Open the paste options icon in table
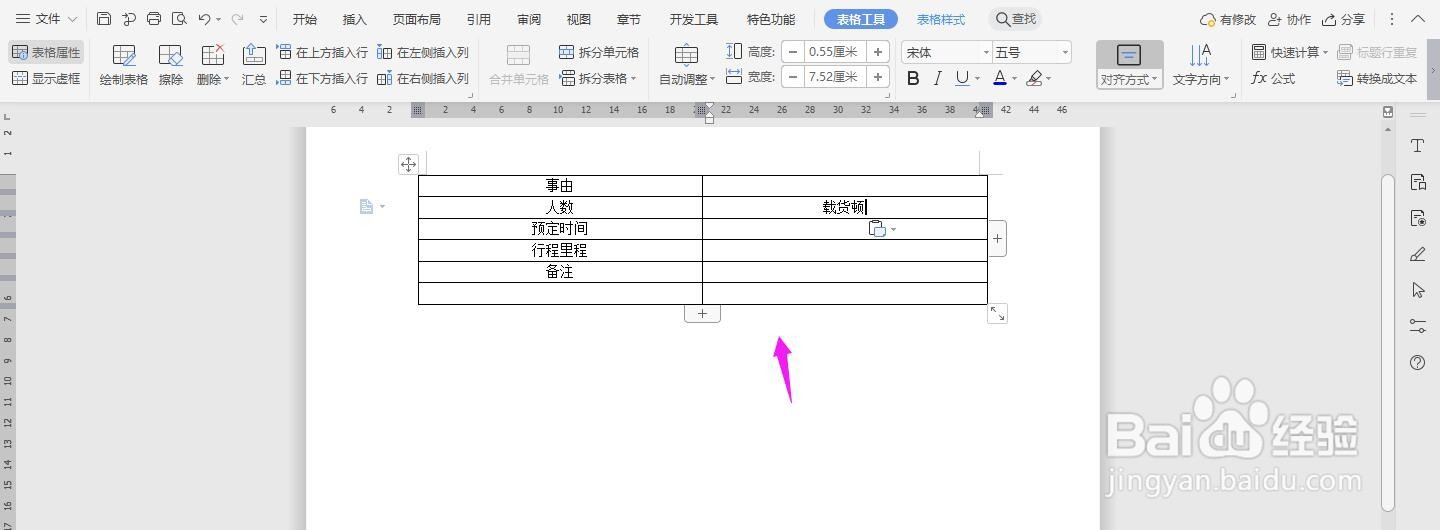The height and width of the screenshot is (530, 1440). [x=881, y=229]
